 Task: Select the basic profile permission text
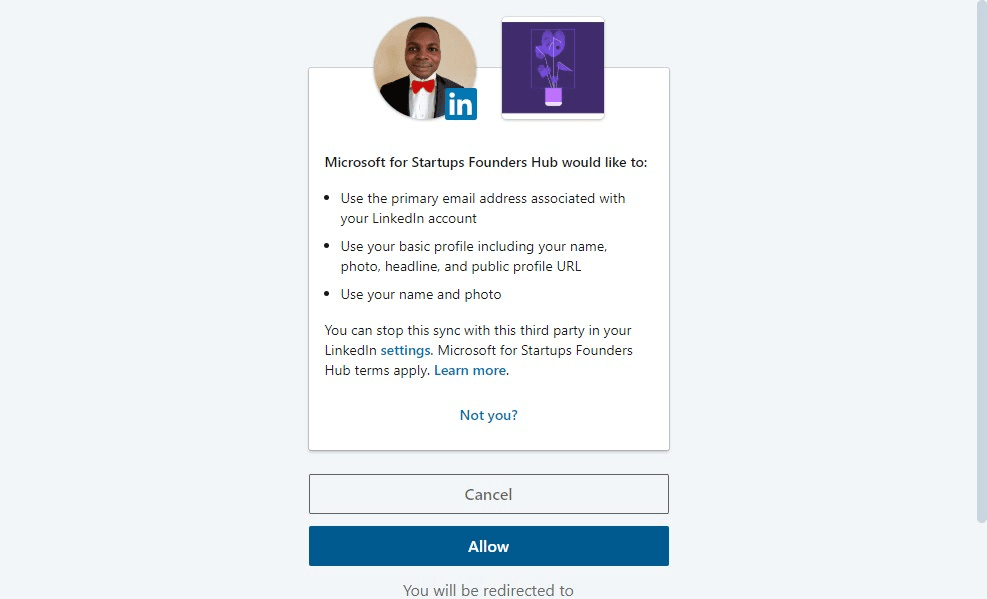(x=473, y=256)
